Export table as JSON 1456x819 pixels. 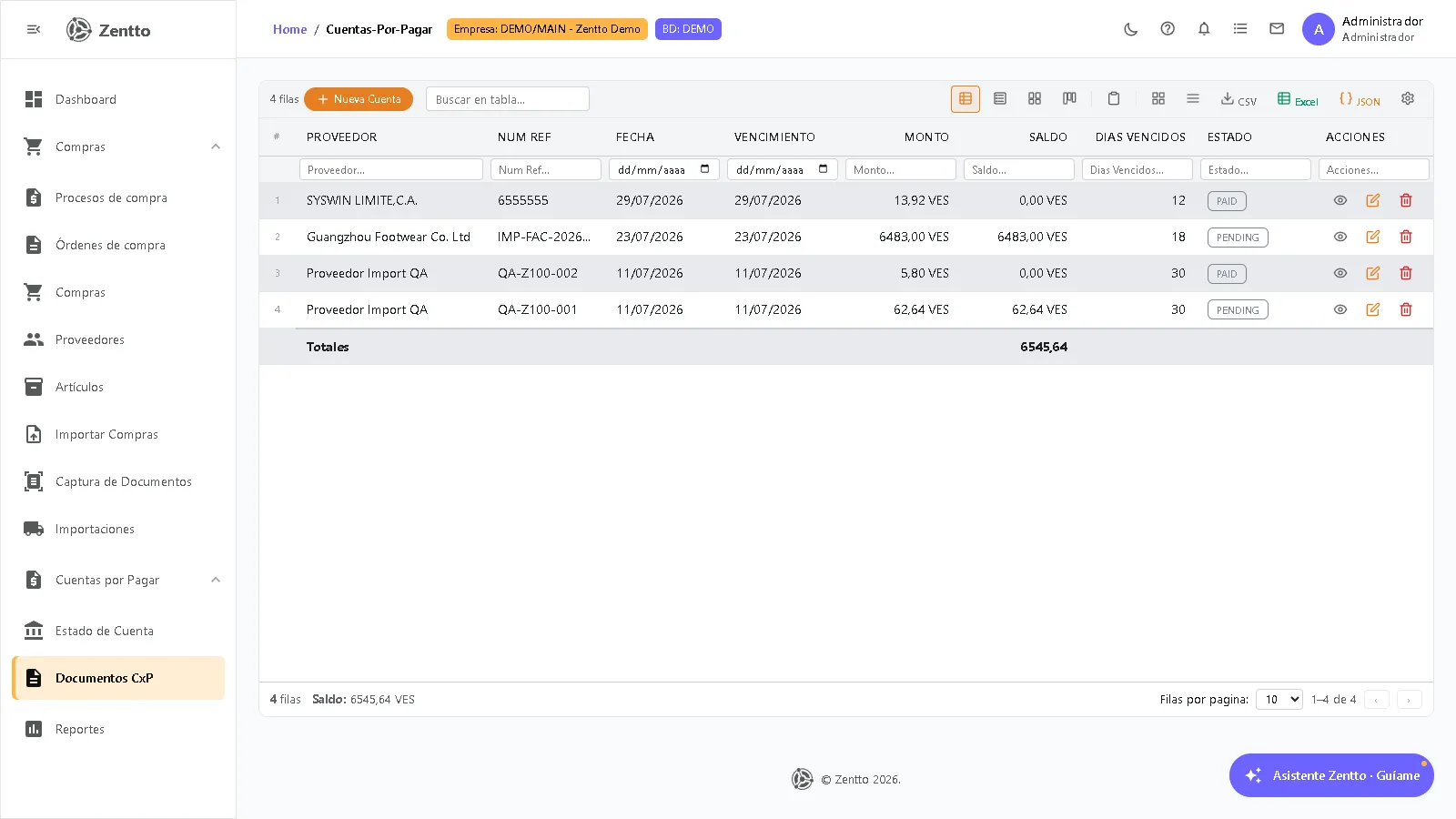click(x=1360, y=99)
